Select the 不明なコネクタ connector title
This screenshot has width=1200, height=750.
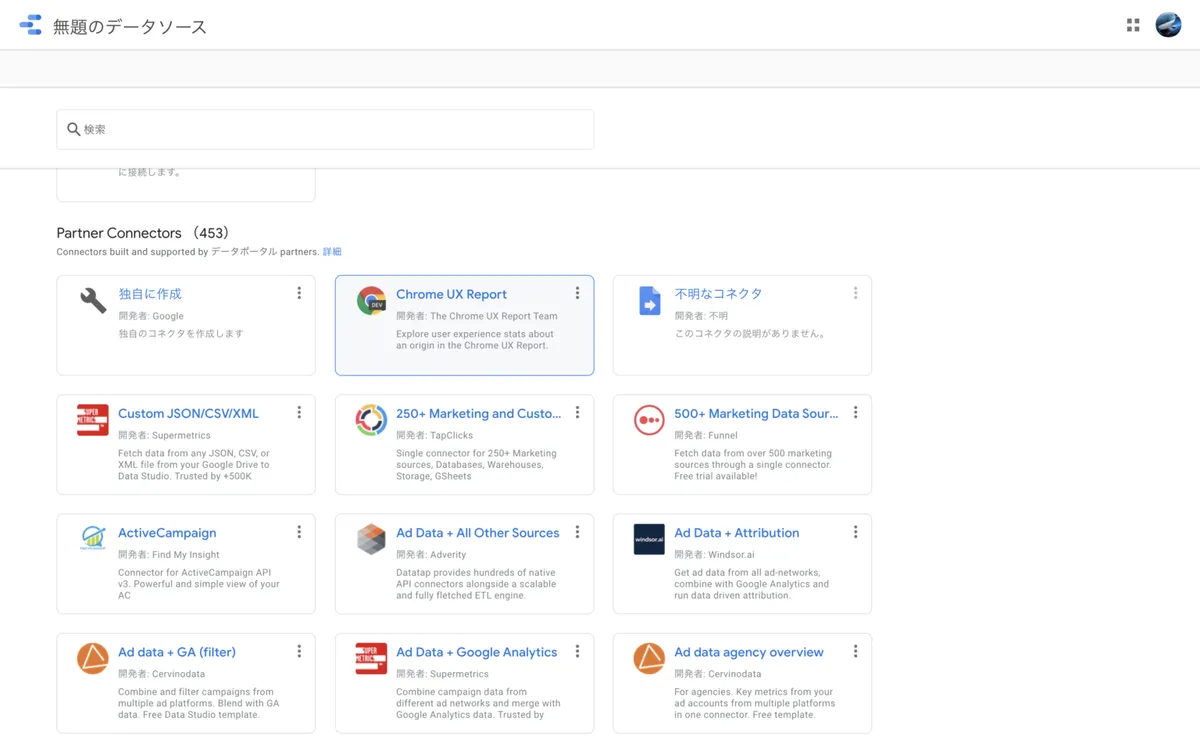718,294
